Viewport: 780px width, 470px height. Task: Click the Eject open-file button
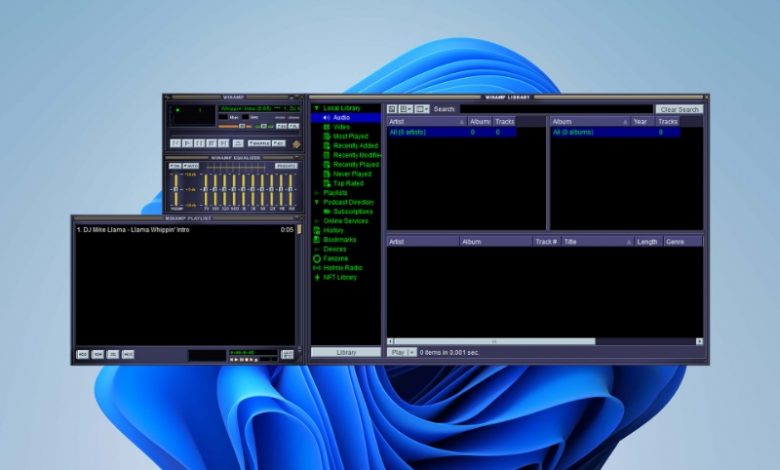point(238,143)
